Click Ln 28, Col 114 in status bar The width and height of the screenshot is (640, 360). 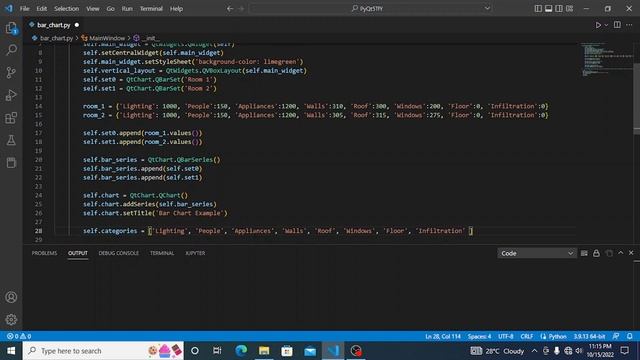pyautogui.click(x=442, y=336)
